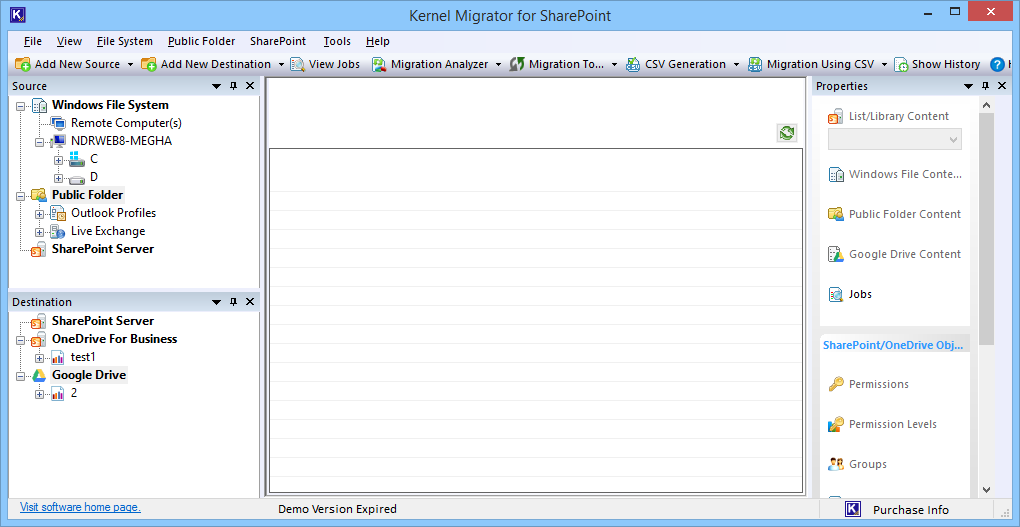1020x527 pixels.
Task: Expand drive D node
Action: tap(59, 178)
